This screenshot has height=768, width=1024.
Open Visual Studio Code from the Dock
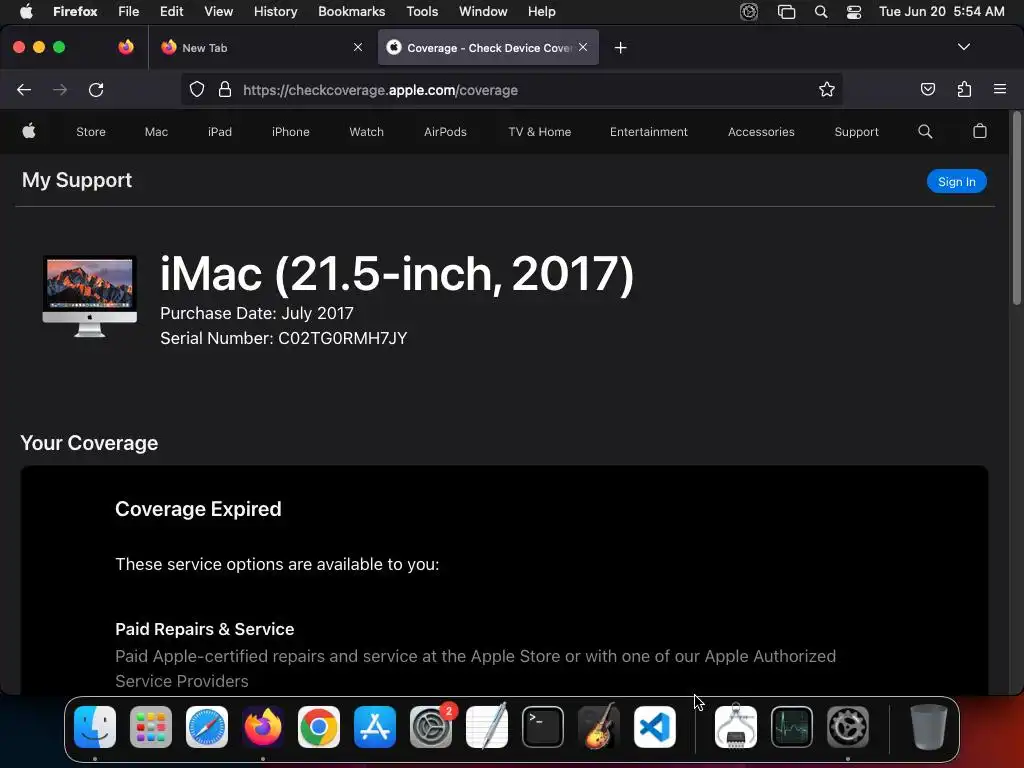[654, 727]
